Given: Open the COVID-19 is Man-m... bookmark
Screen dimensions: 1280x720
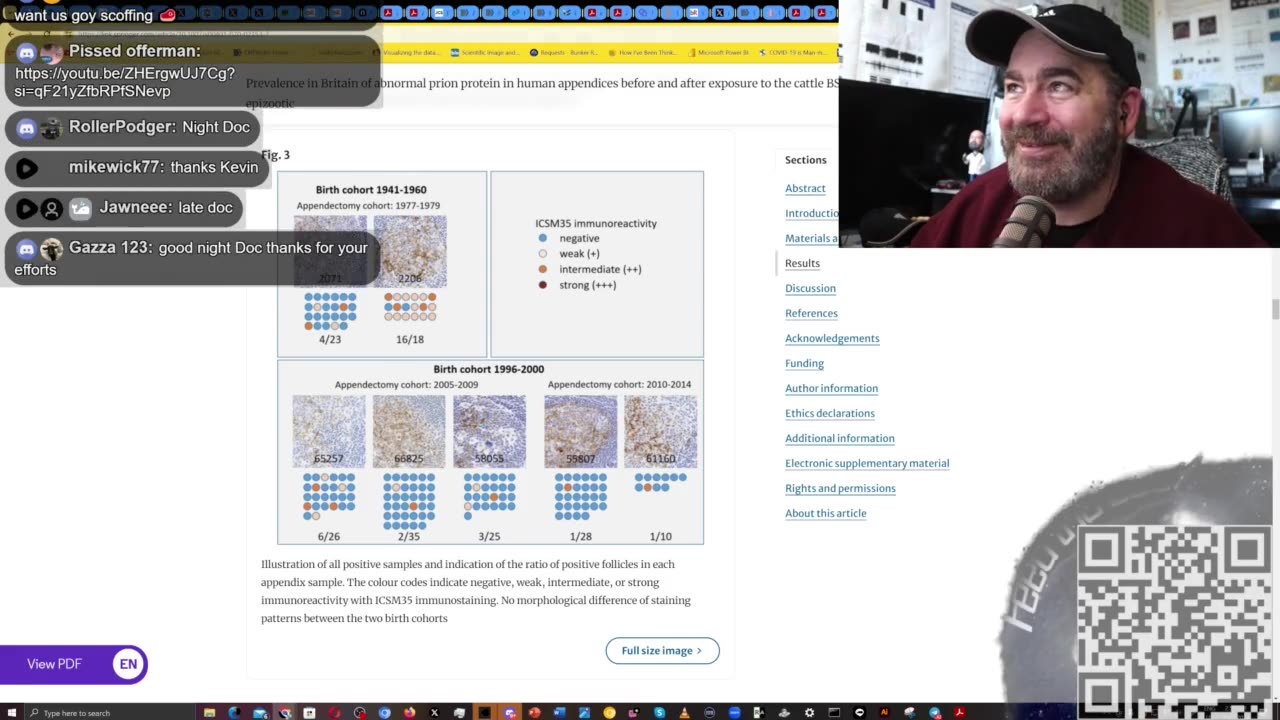Looking at the screenshot, I should [795, 52].
